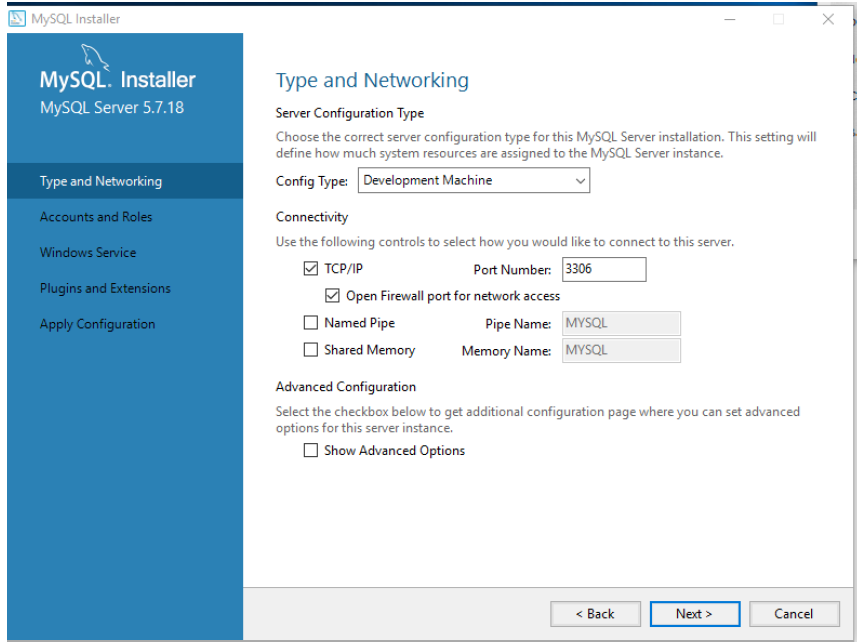Click the Next button
The width and height of the screenshot is (859, 644).
(694, 614)
